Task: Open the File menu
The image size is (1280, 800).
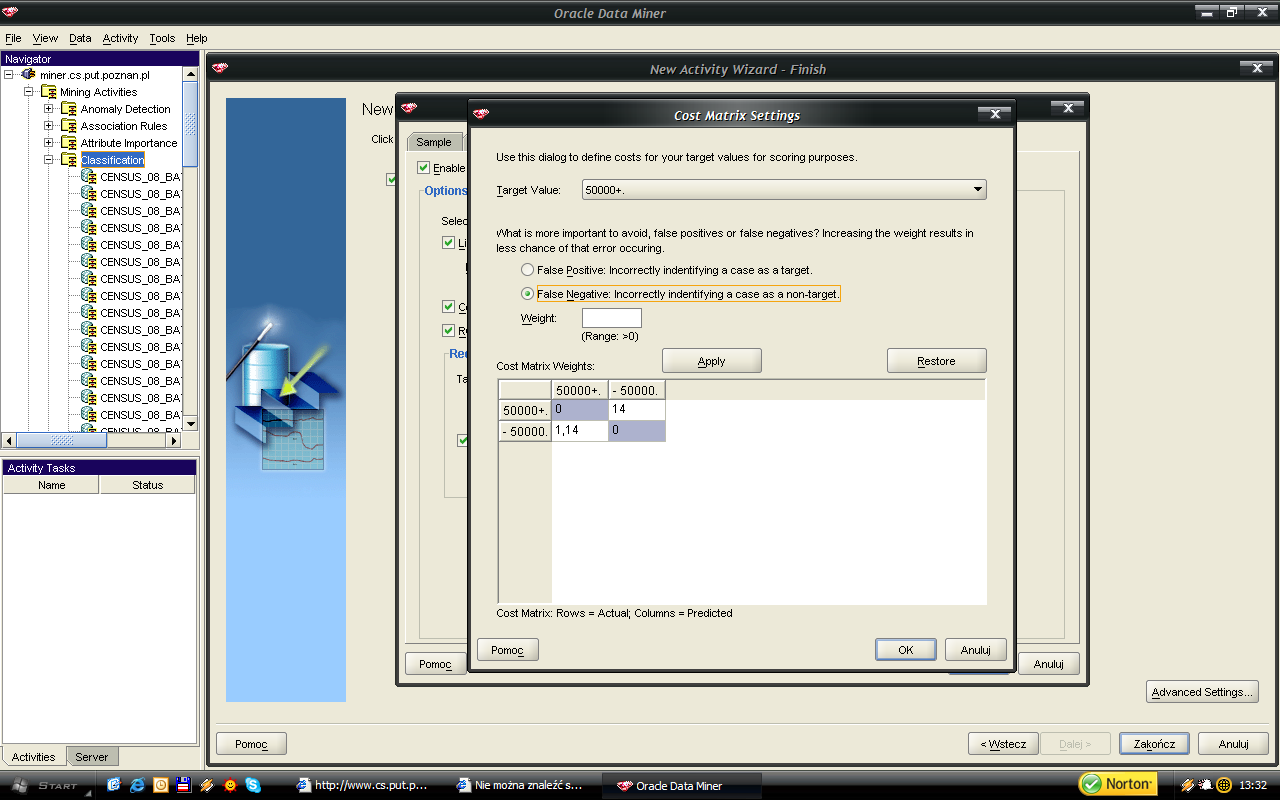Action: tap(13, 38)
